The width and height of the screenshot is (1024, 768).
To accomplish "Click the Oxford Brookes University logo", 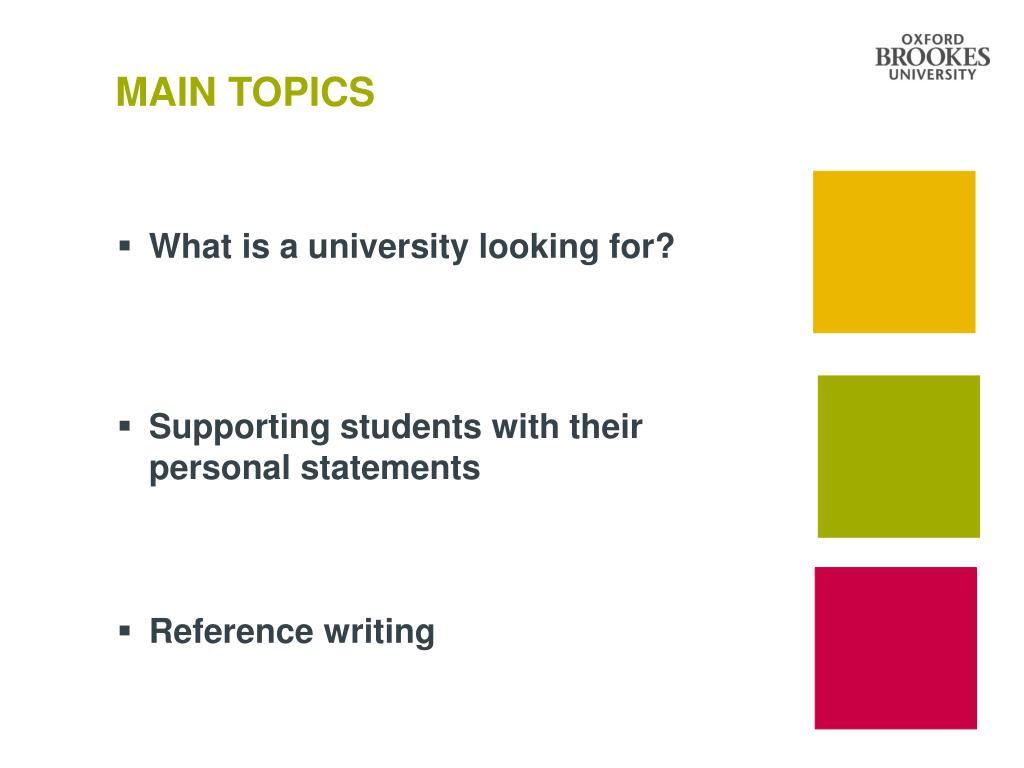I will click(933, 57).
